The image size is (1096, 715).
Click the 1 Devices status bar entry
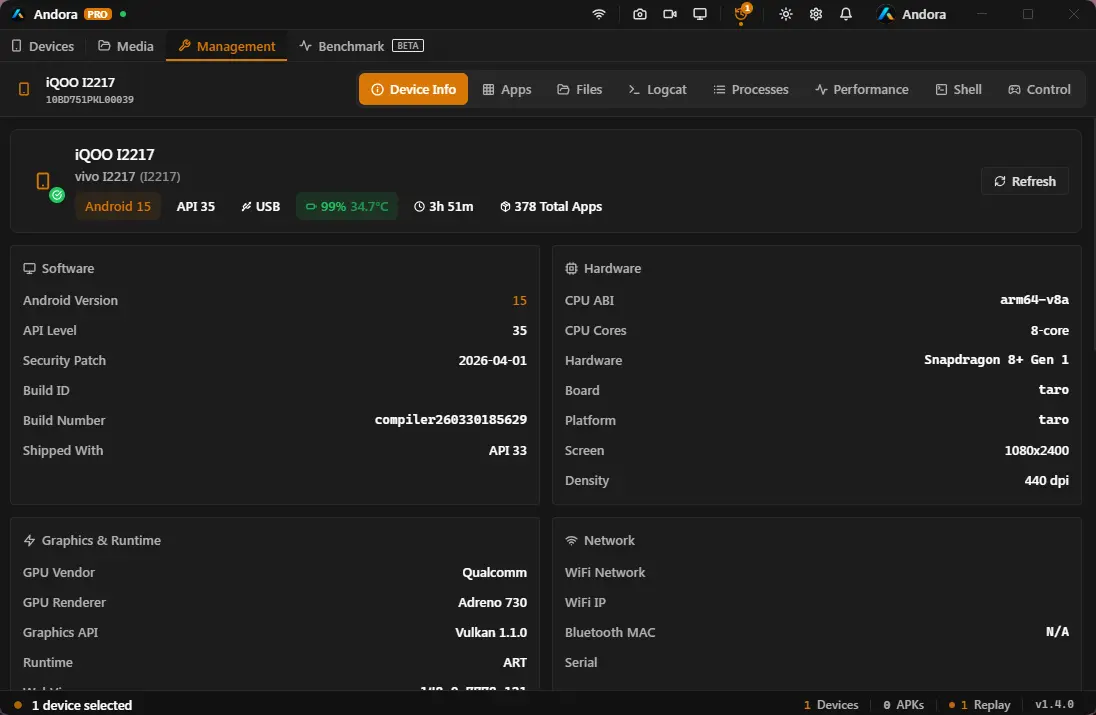831,705
